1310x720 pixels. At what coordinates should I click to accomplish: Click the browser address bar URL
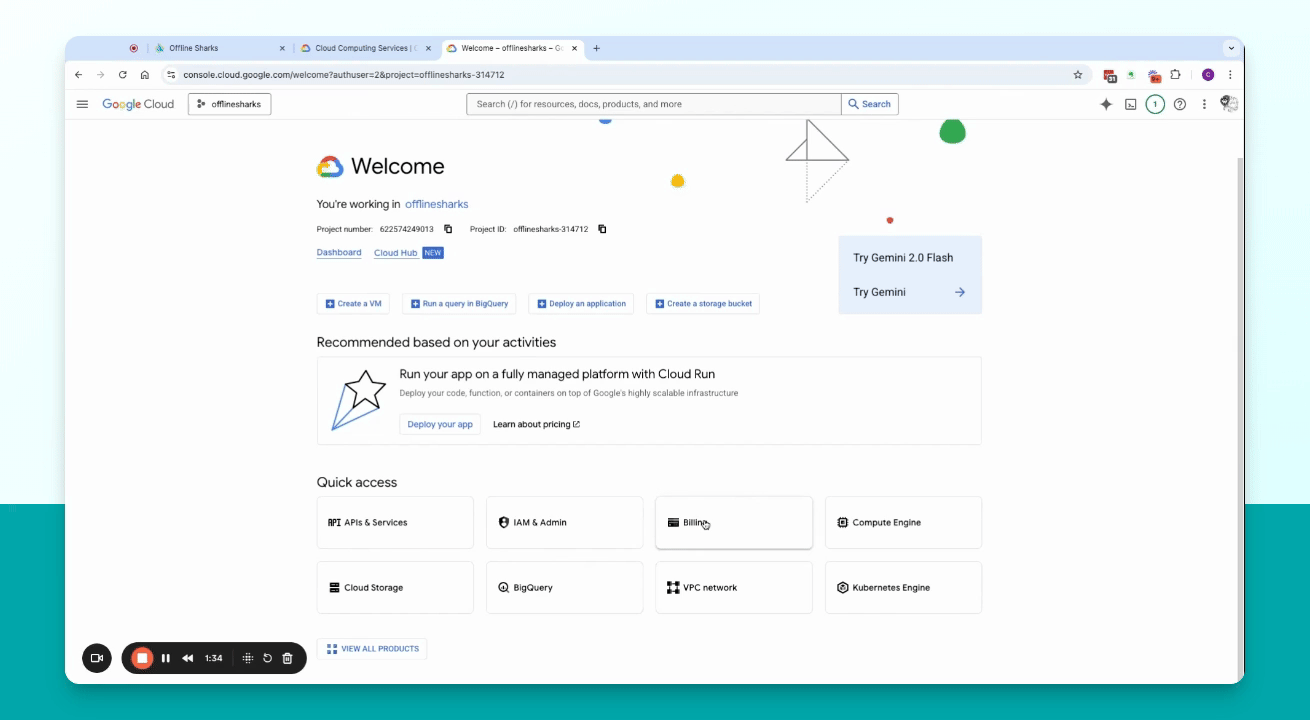[x=343, y=75]
